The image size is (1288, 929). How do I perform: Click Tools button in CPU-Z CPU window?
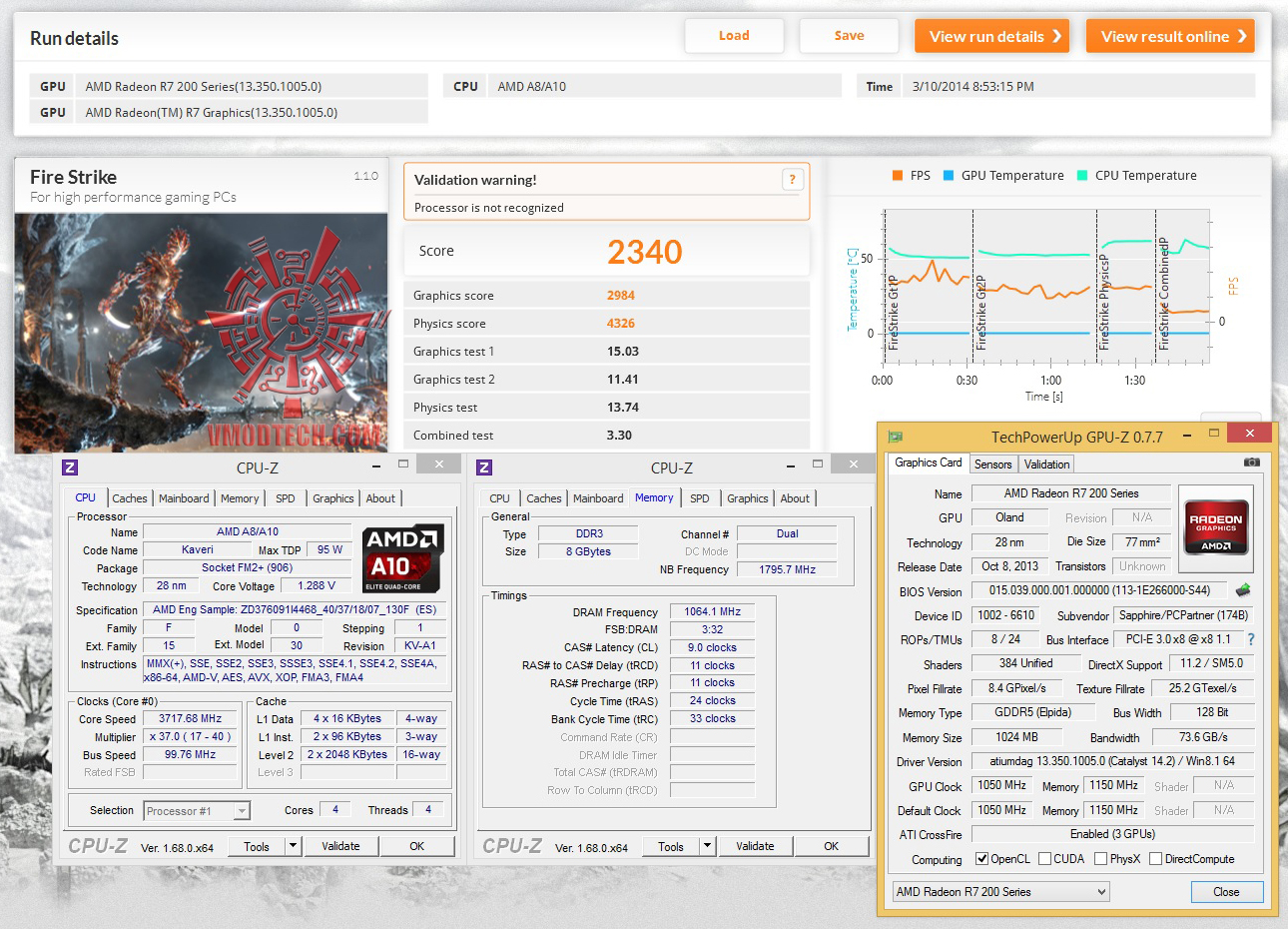click(x=257, y=846)
